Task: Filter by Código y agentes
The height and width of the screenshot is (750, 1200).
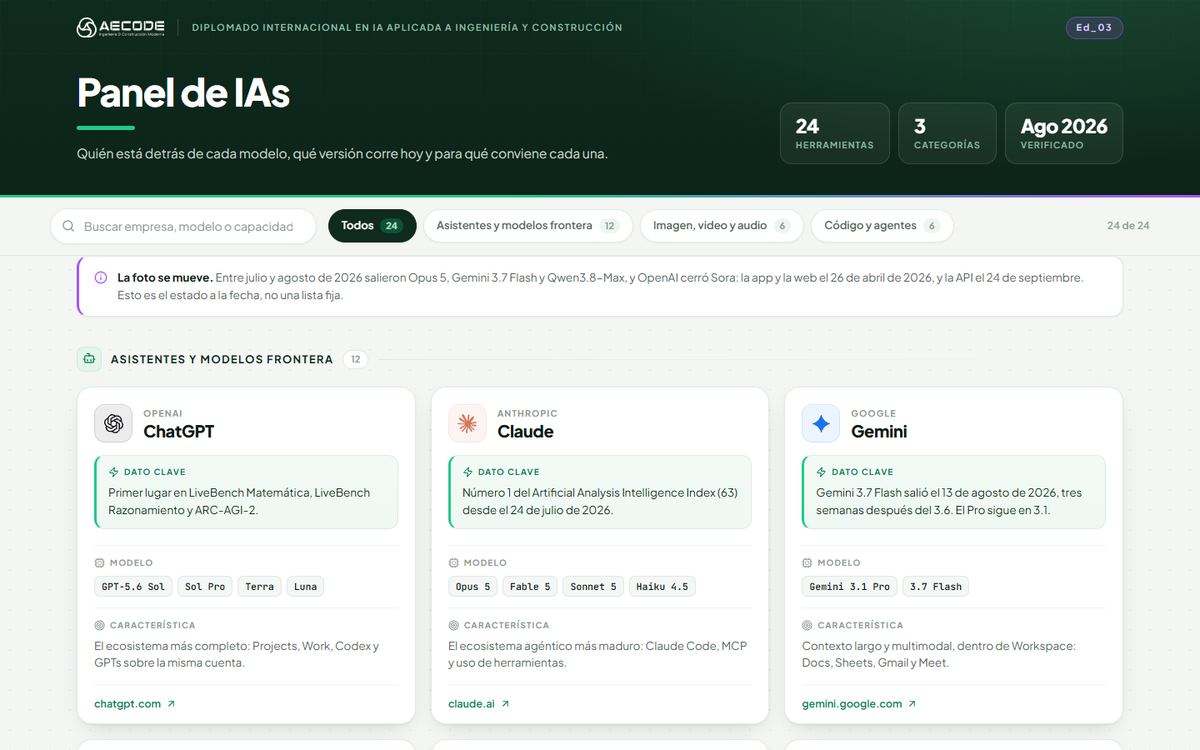Action: click(882, 226)
